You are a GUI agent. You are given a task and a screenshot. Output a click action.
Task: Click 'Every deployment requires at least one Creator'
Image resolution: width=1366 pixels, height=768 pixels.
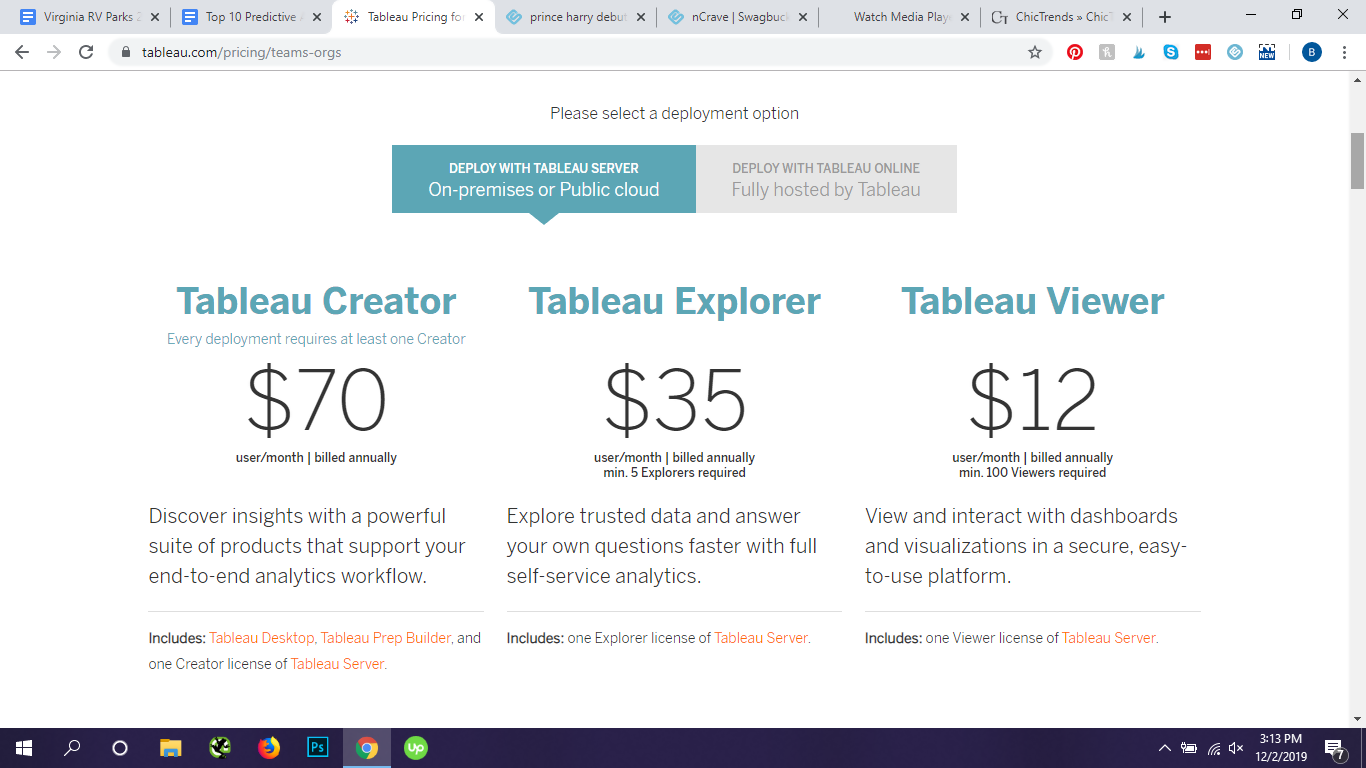316,339
